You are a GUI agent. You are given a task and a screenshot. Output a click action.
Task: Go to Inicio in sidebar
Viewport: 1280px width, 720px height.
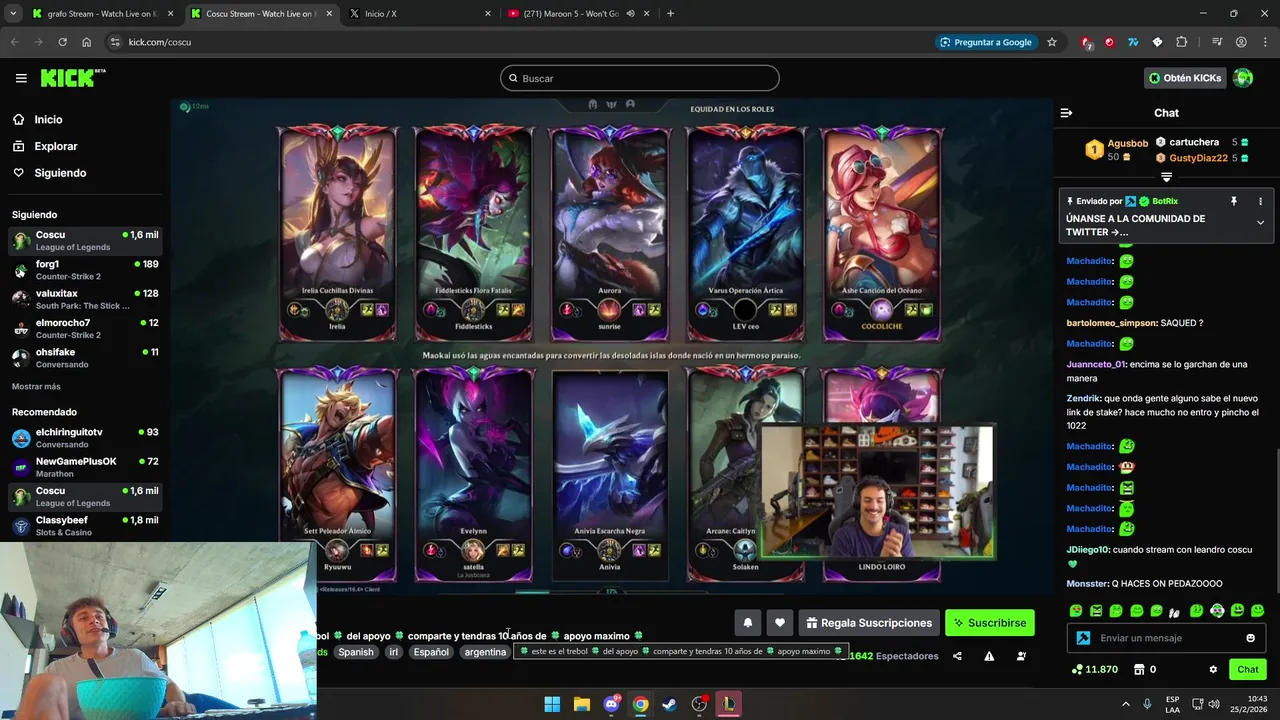(48, 119)
